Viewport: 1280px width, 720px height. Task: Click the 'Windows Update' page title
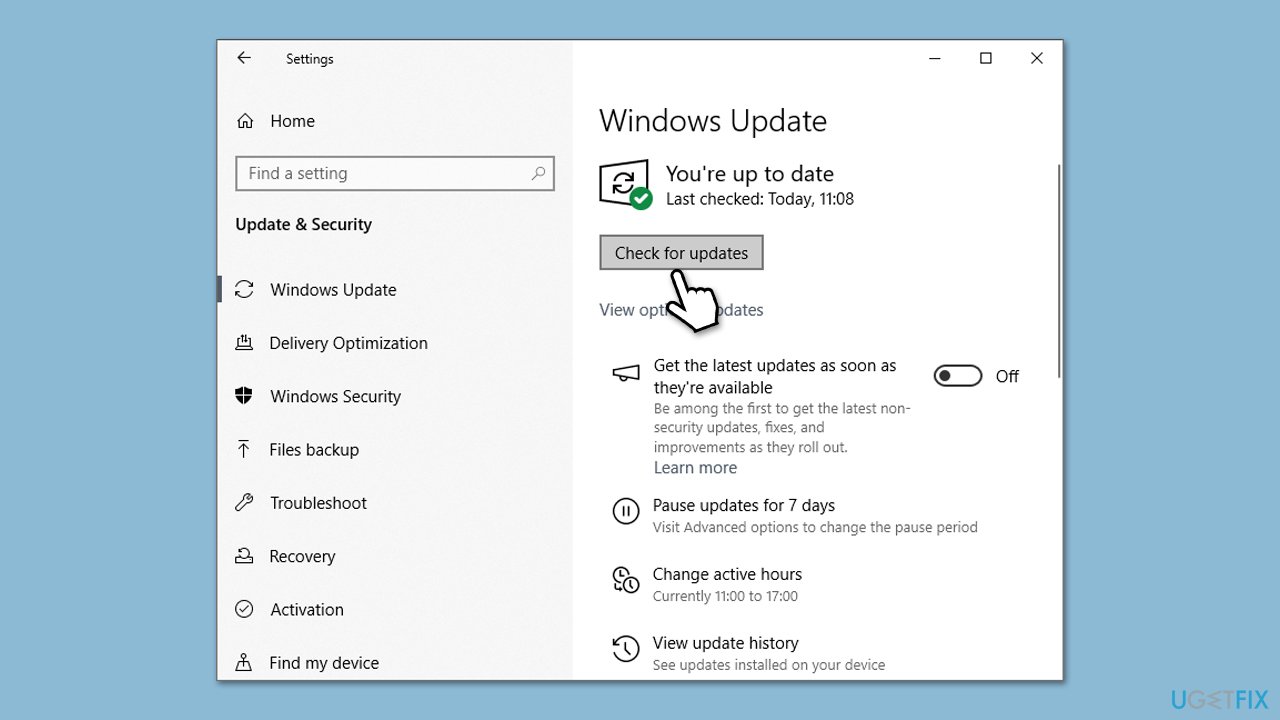click(713, 121)
